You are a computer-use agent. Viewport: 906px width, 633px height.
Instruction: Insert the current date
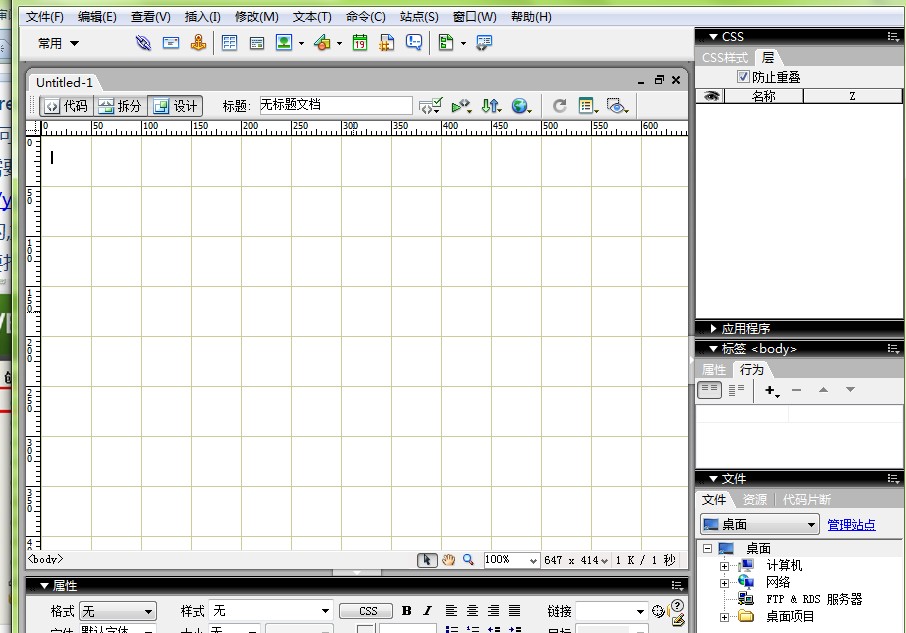[359, 43]
